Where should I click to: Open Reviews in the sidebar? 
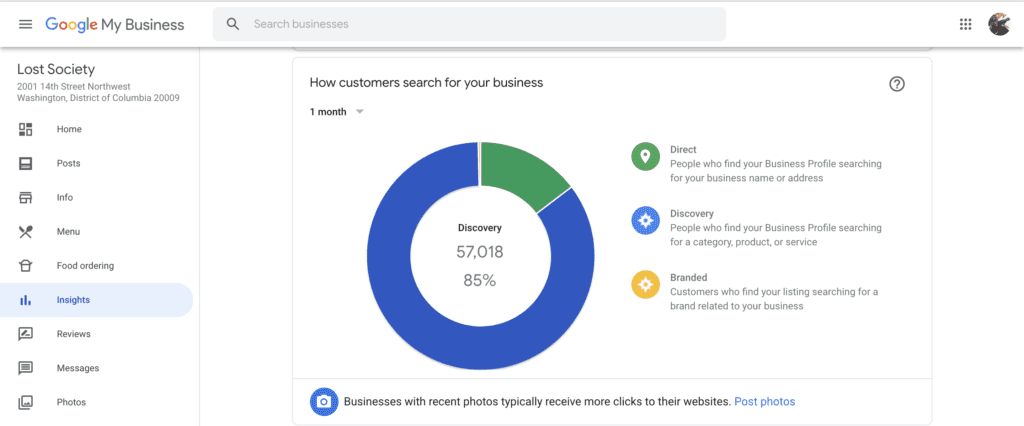[x=73, y=334]
